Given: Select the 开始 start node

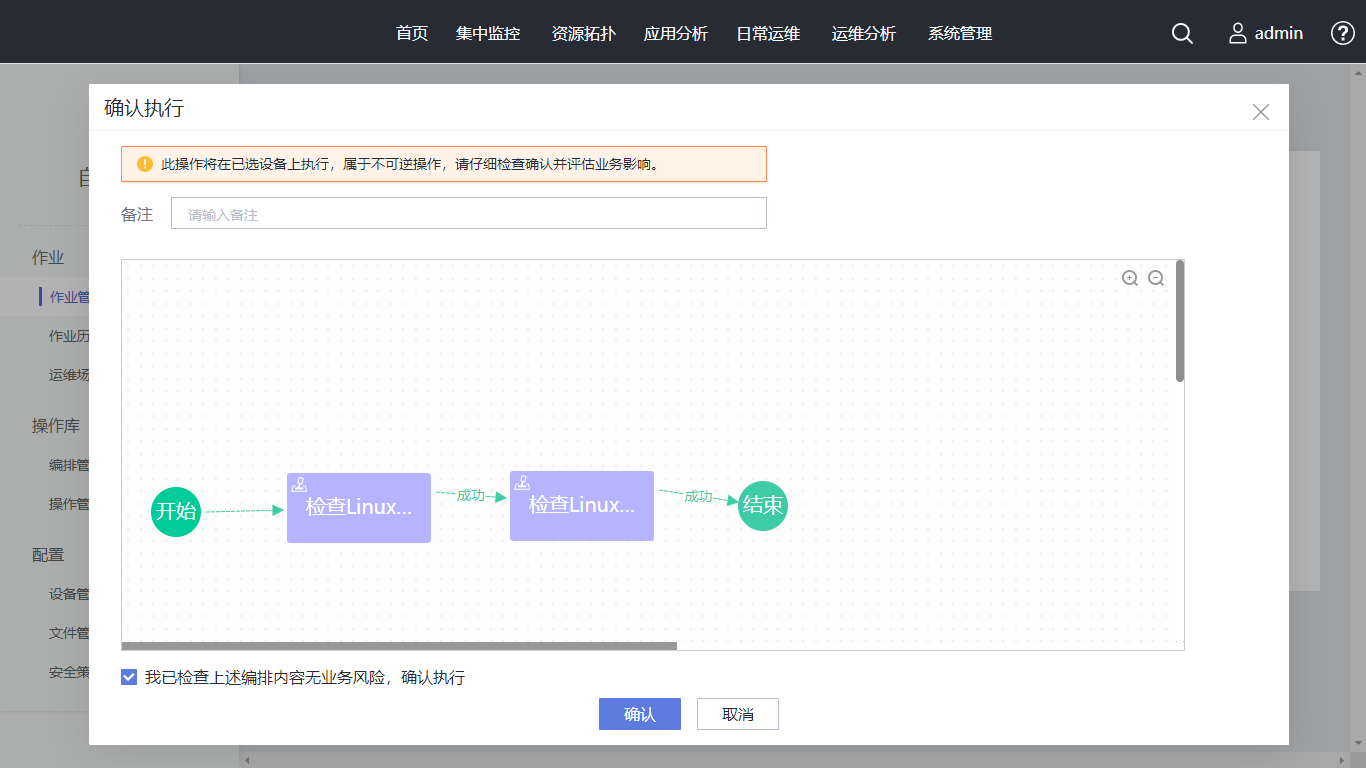Looking at the screenshot, I should click(176, 511).
